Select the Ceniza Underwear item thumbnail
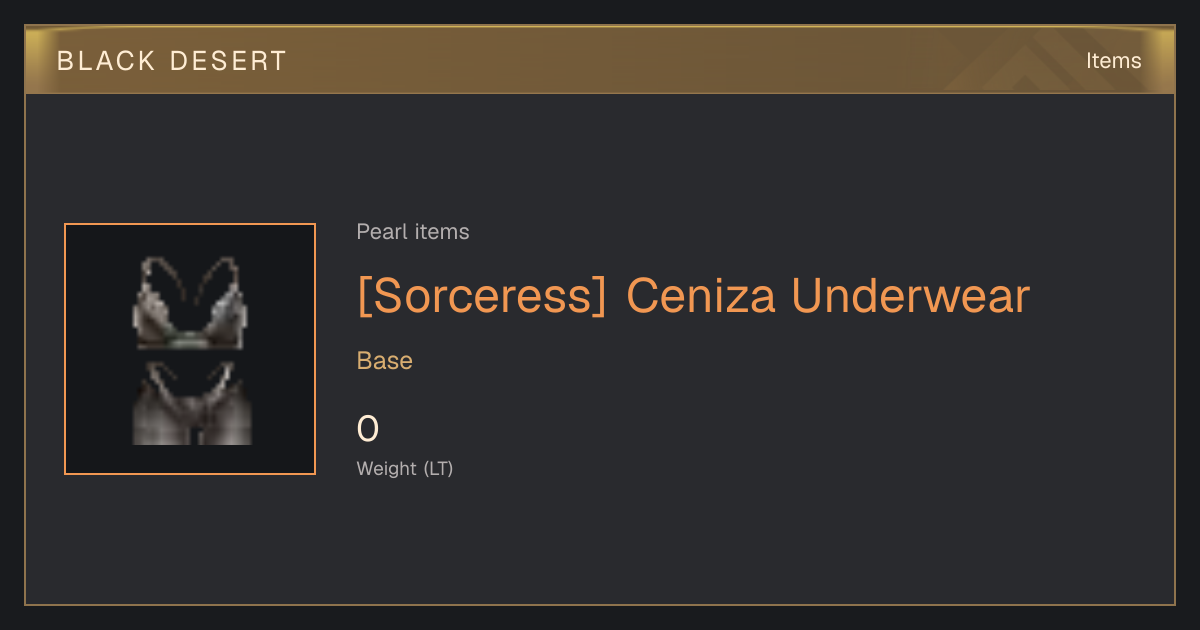This screenshot has width=1200, height=630. 190,349
